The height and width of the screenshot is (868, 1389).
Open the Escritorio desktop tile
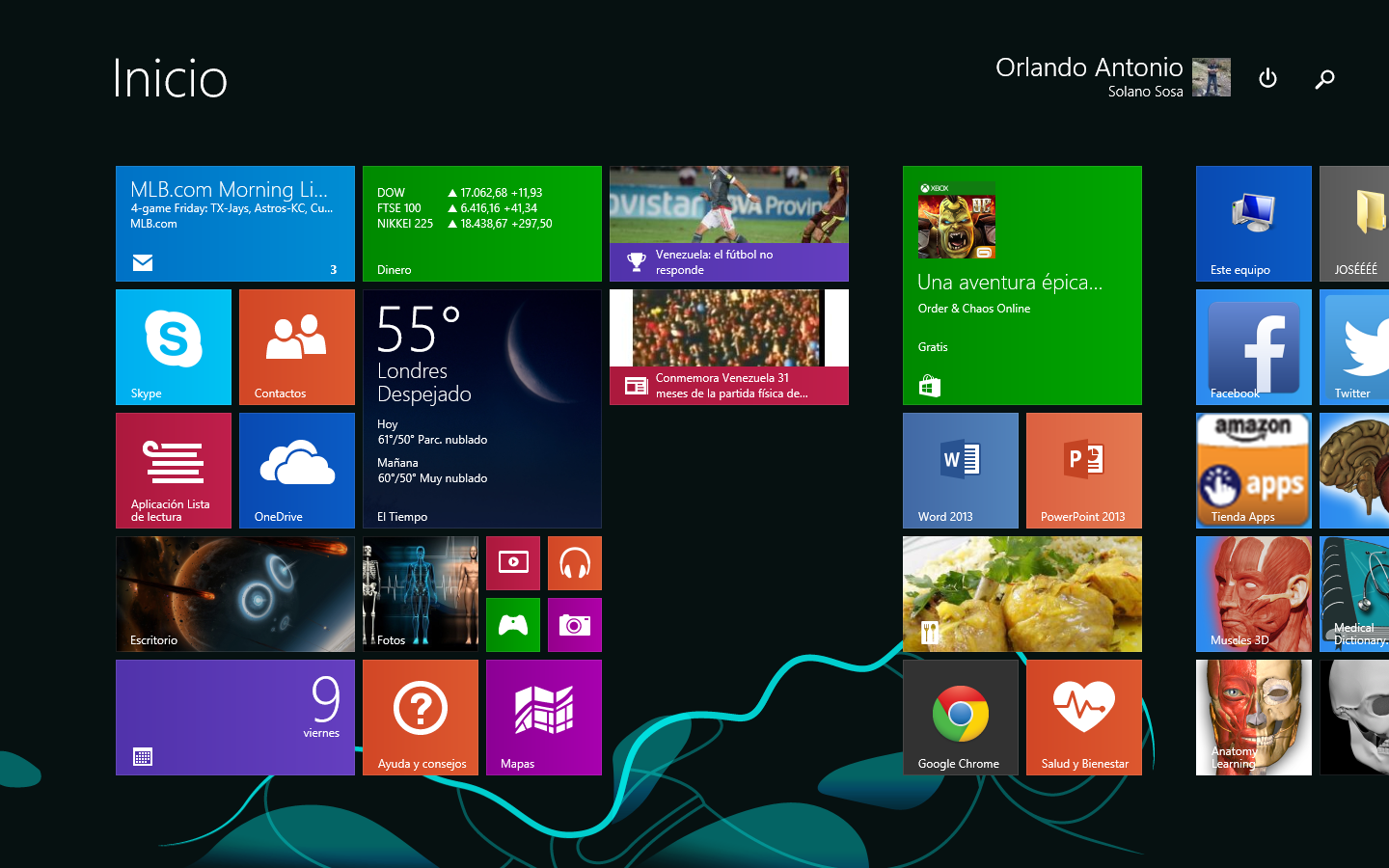point(235,594)
